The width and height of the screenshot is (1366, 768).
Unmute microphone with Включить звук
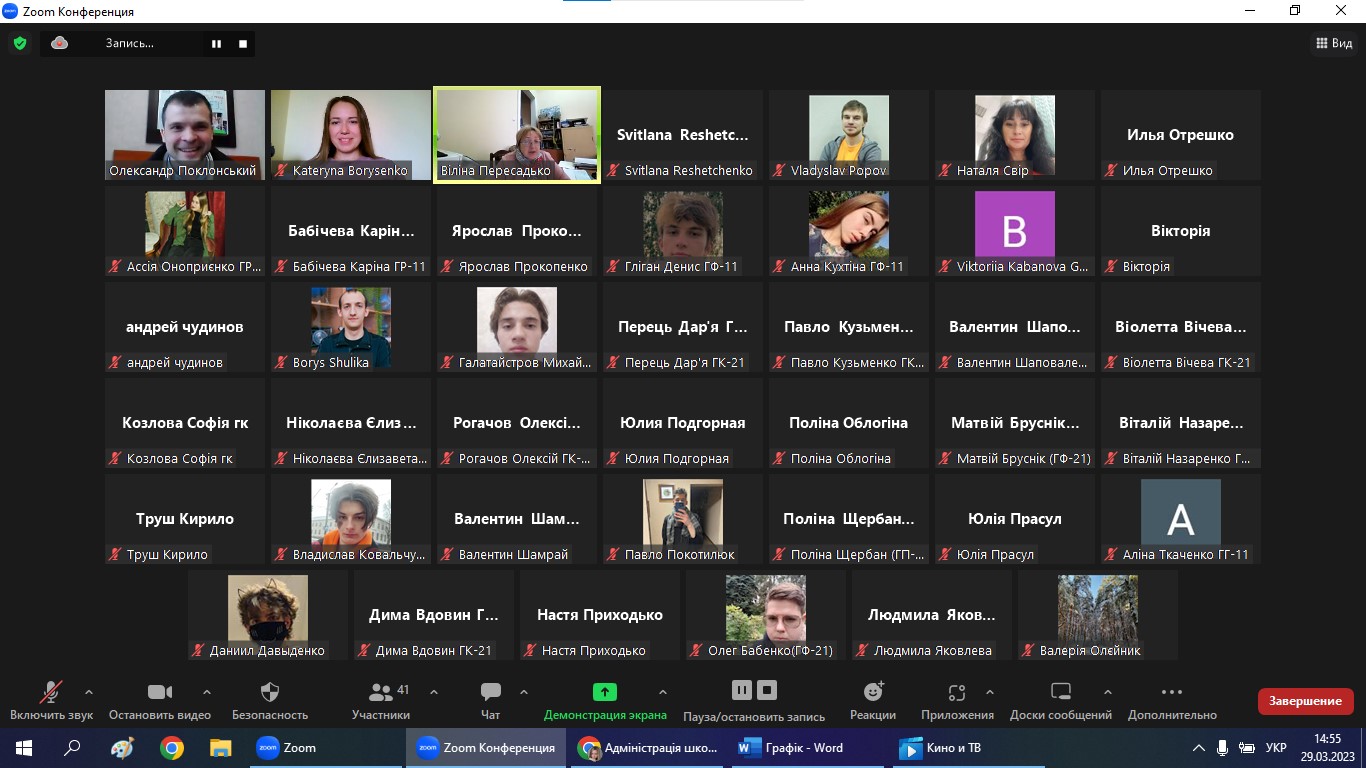50,692
